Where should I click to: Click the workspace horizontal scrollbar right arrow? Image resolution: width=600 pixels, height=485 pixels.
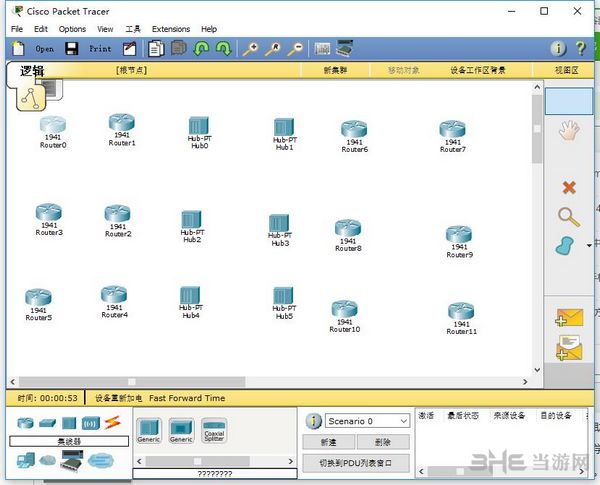(525, 382)
